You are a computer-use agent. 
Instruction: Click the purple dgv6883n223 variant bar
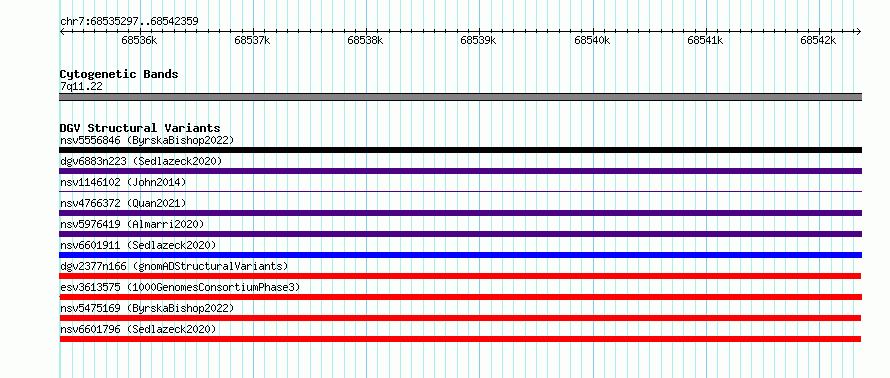click(460, 171)
